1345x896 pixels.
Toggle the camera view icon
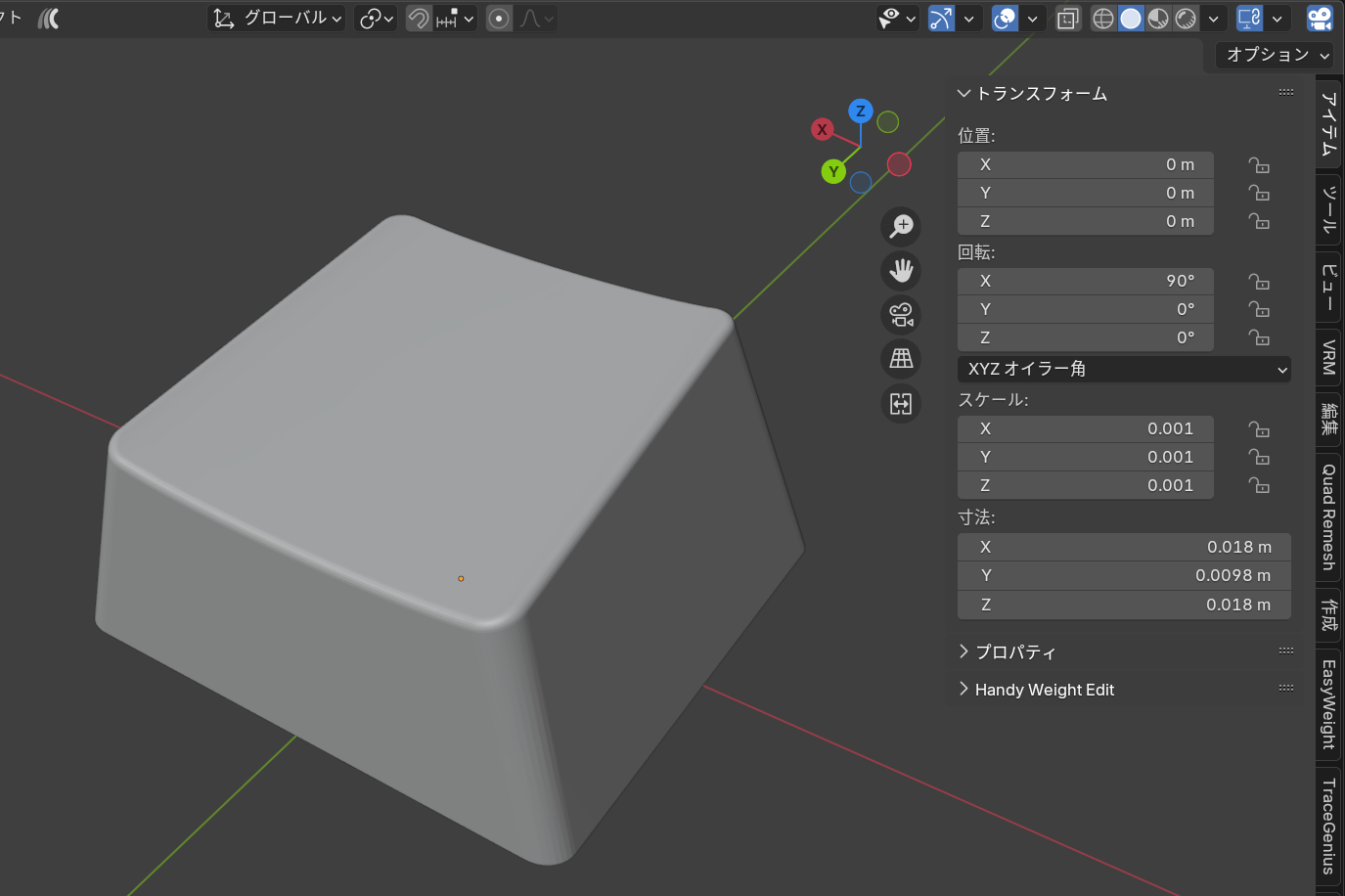[x=901, y=315]
